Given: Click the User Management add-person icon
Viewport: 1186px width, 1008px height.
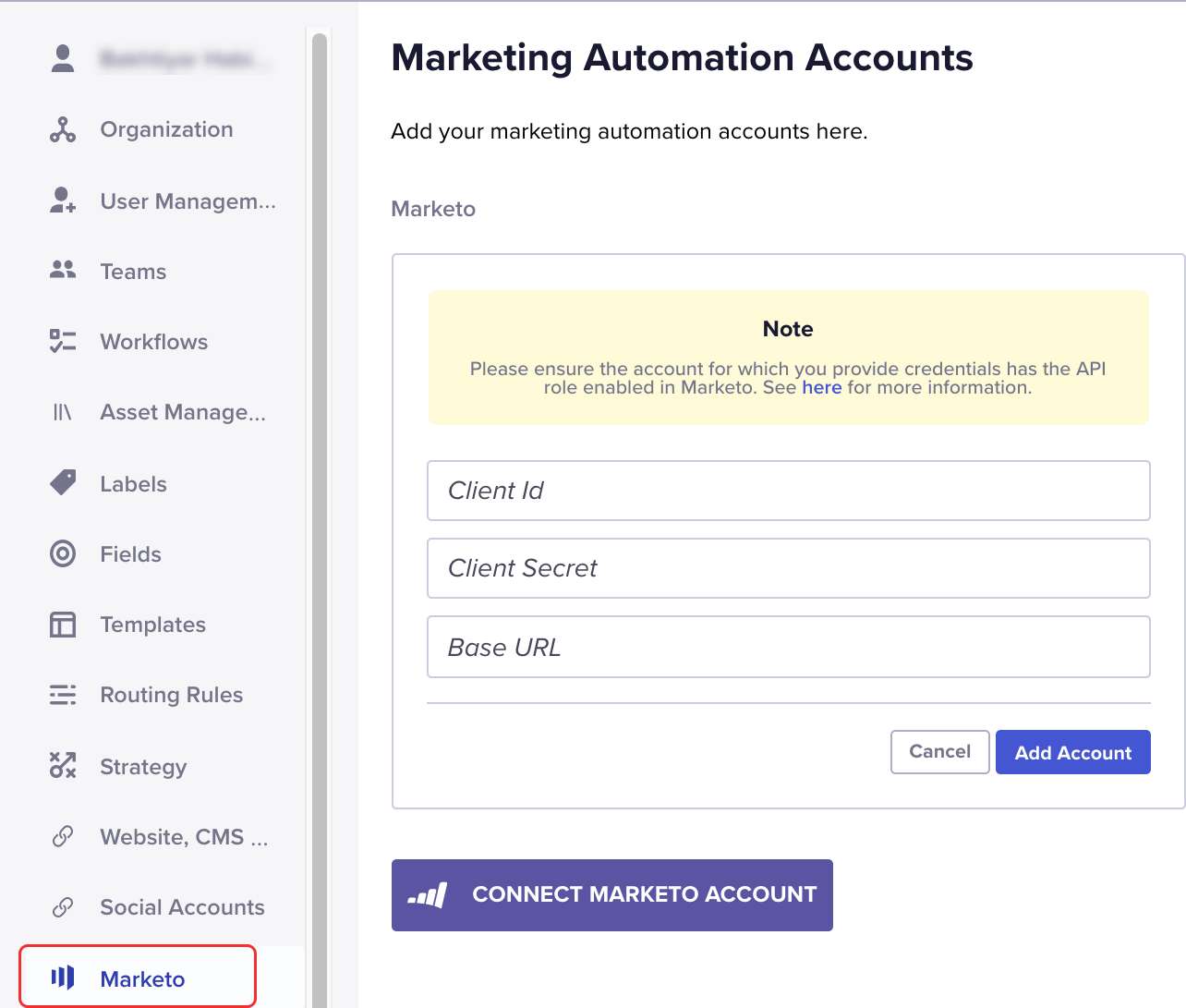Looking at the screenshot, I should pos(63,200).
